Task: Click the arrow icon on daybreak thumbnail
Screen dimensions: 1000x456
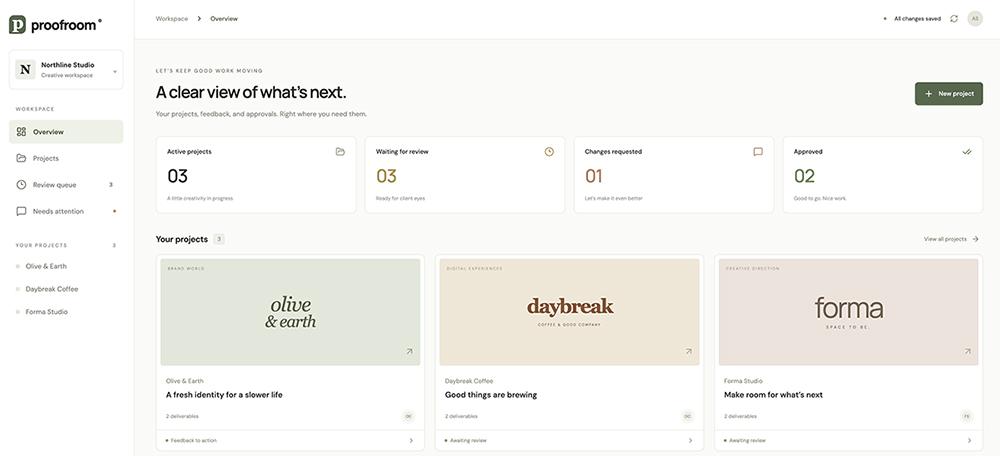Action: 688,351
